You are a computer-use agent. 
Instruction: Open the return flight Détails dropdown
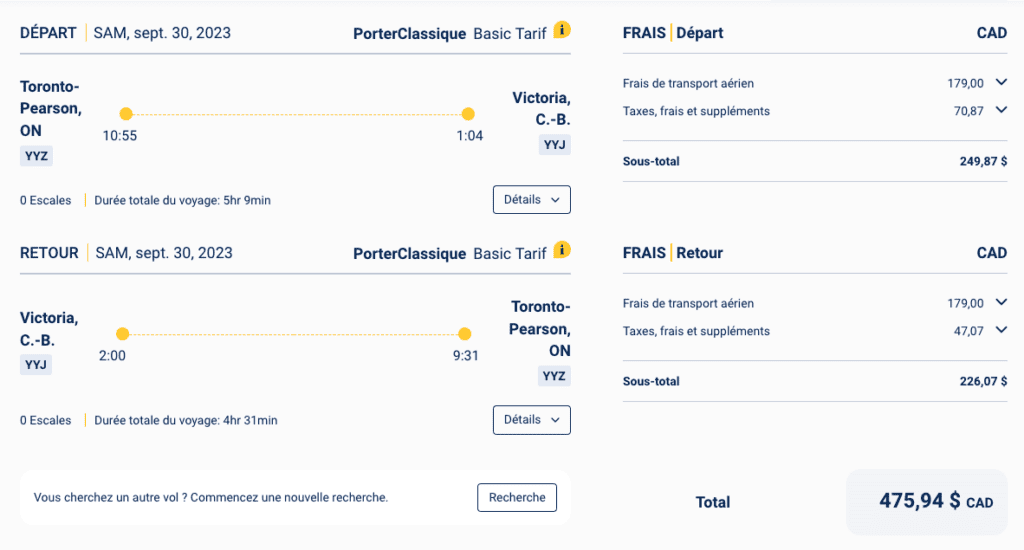point(531,420)
